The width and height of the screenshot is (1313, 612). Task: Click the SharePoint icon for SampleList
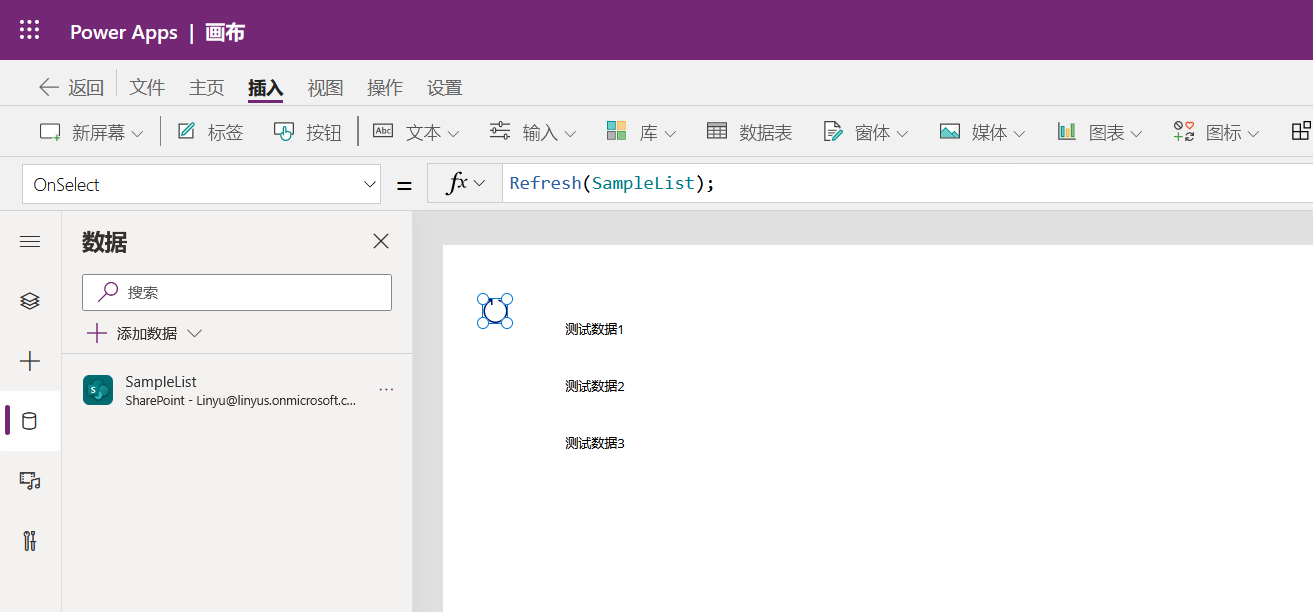tap(98, 390)
